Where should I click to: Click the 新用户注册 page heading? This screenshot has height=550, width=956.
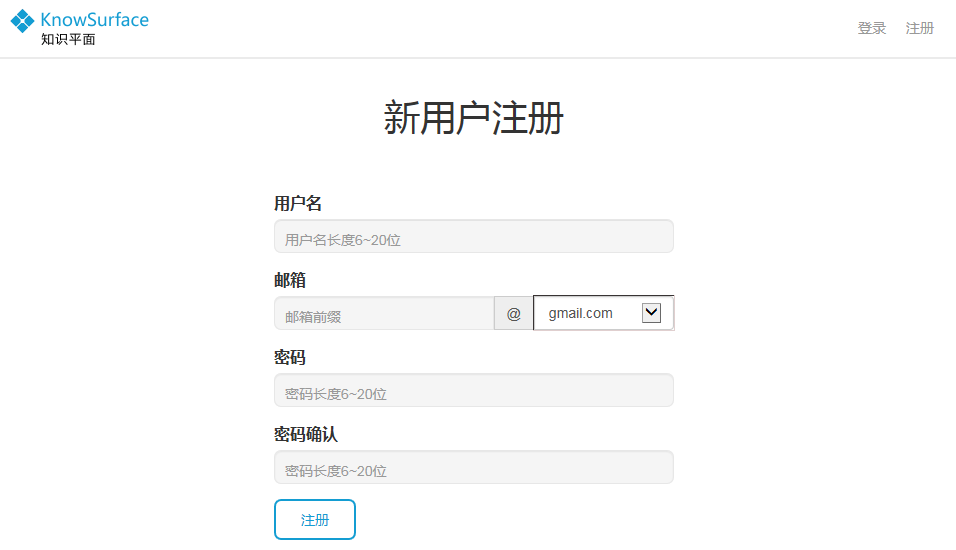pyautogui.click(x=473, y=118)
